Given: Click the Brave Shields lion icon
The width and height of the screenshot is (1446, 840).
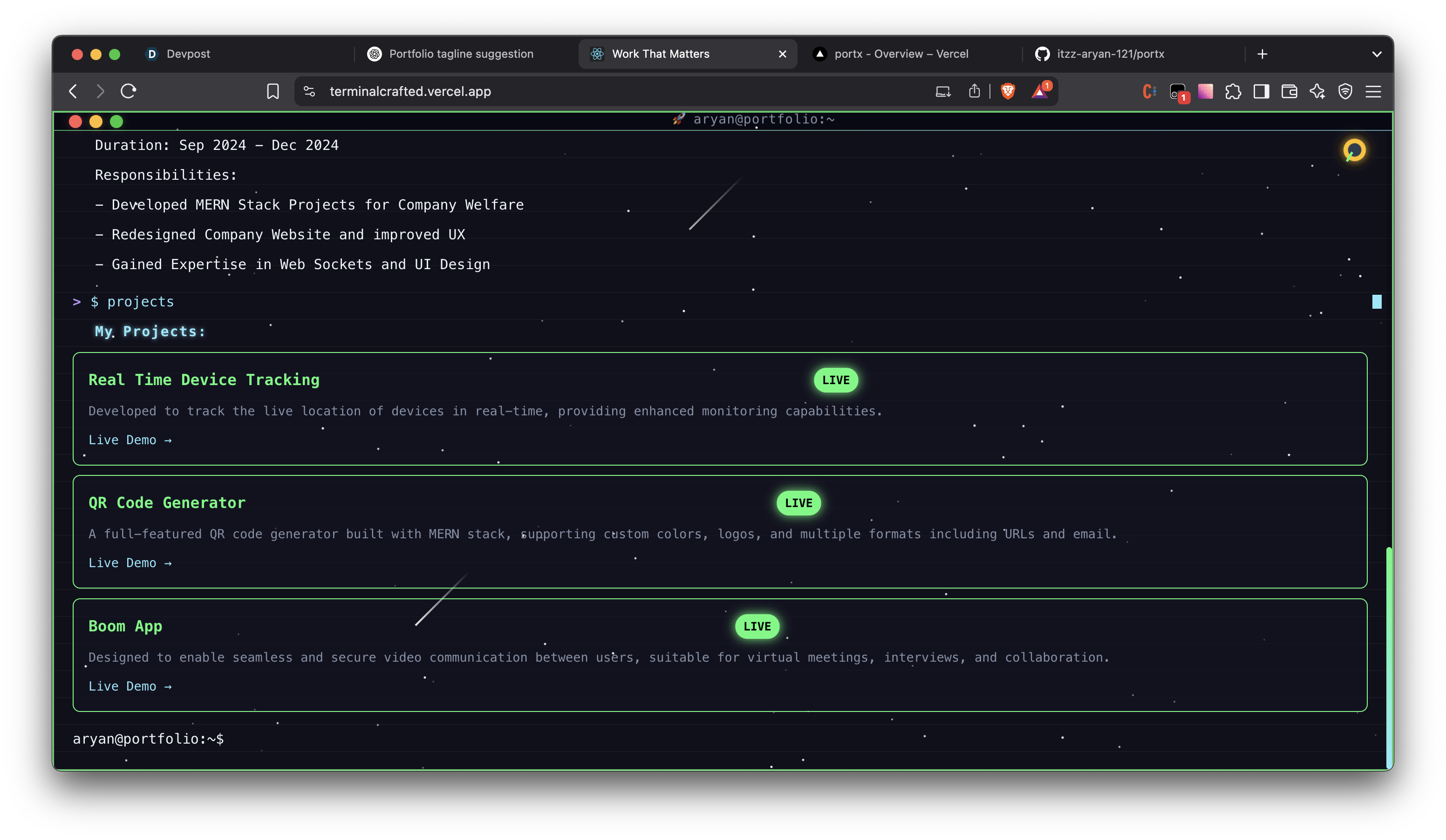Looking at the screenshot, I should 1008,91.
